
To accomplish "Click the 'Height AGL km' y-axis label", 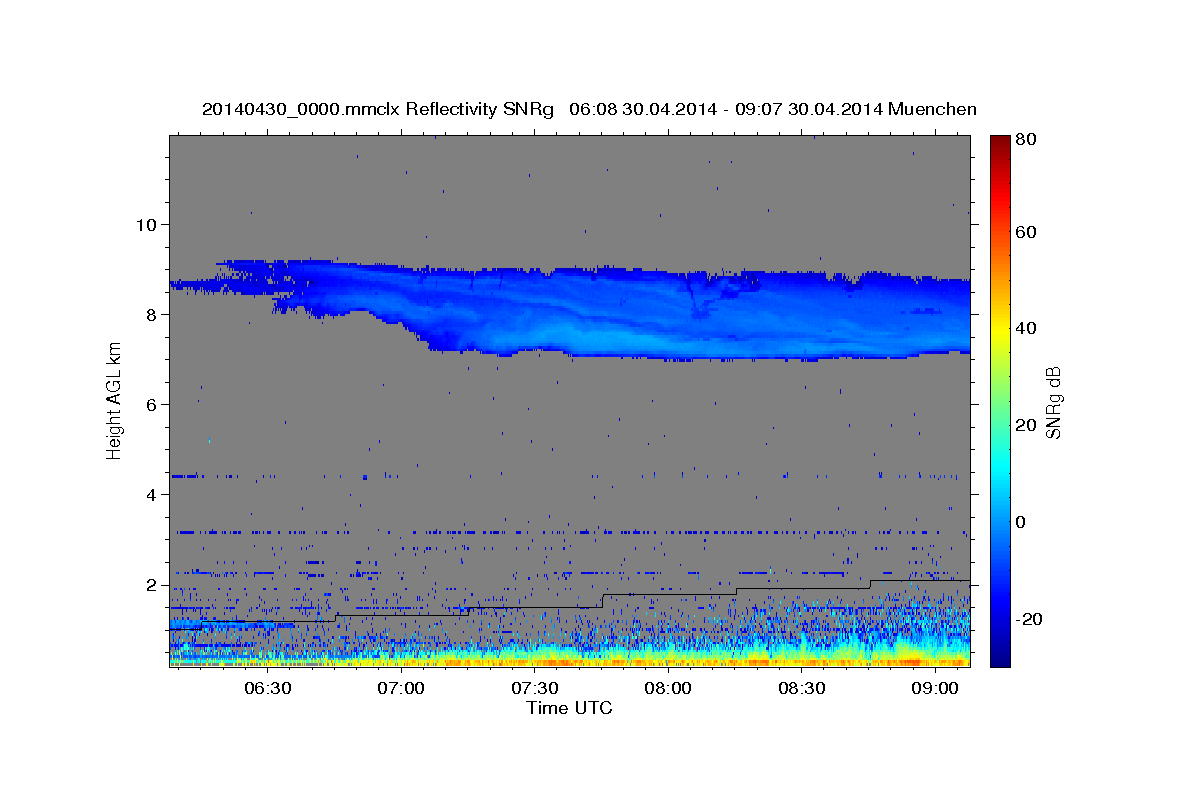I will (x=114, y=400).
